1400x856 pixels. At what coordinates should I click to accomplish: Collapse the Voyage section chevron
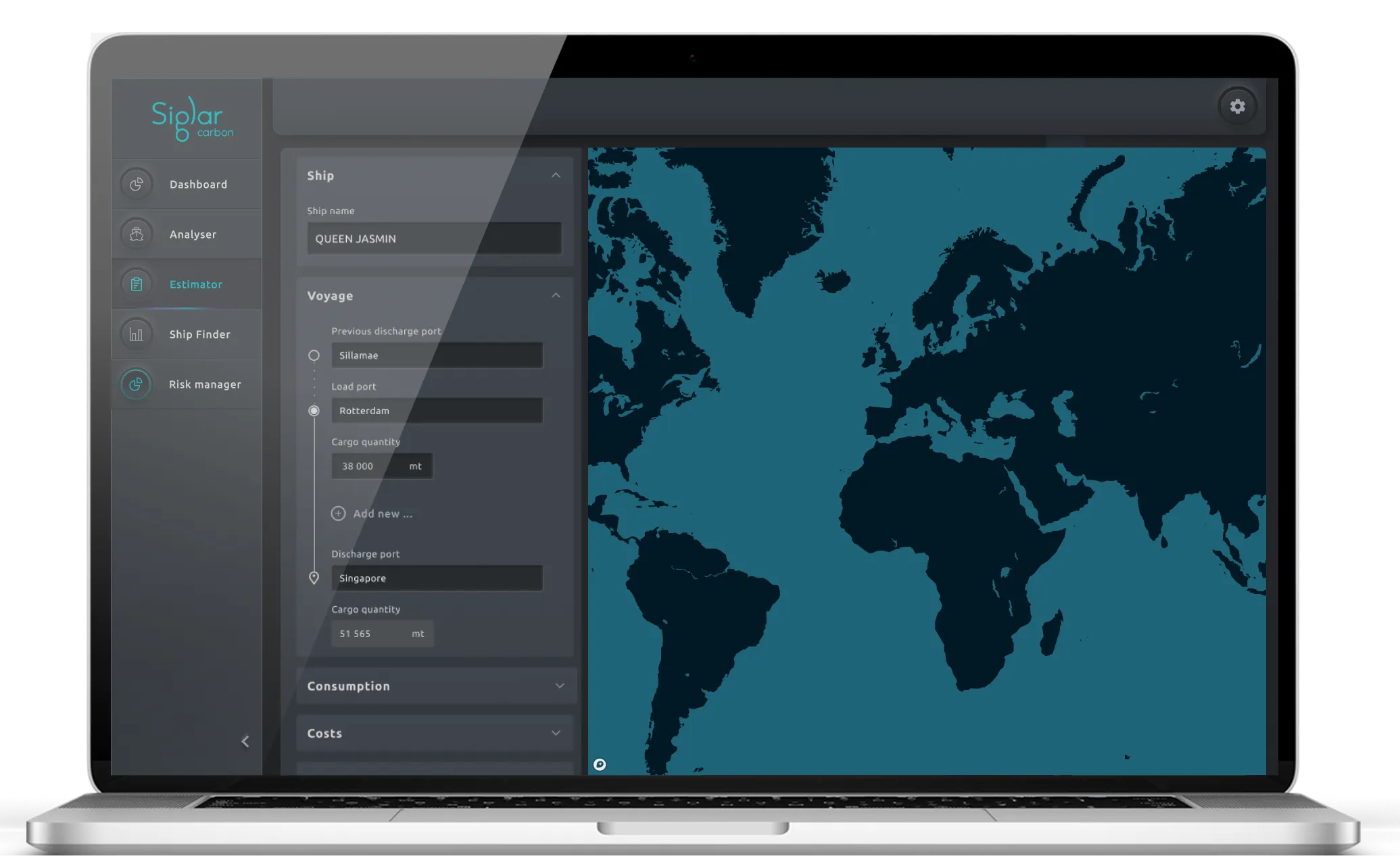pyautogui.click(x=556, y=295)
